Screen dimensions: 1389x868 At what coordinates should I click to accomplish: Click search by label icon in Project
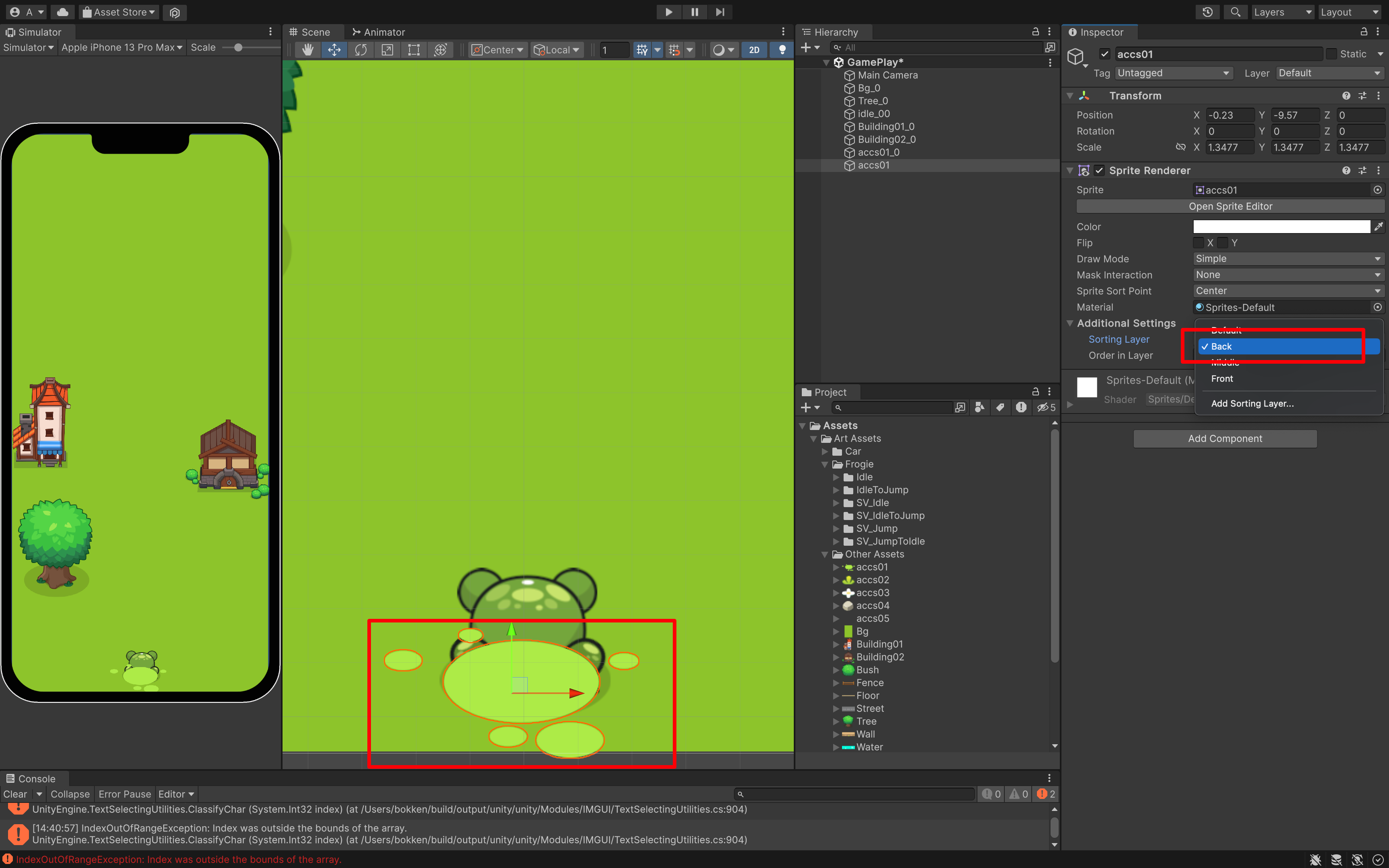[1000, 407]
